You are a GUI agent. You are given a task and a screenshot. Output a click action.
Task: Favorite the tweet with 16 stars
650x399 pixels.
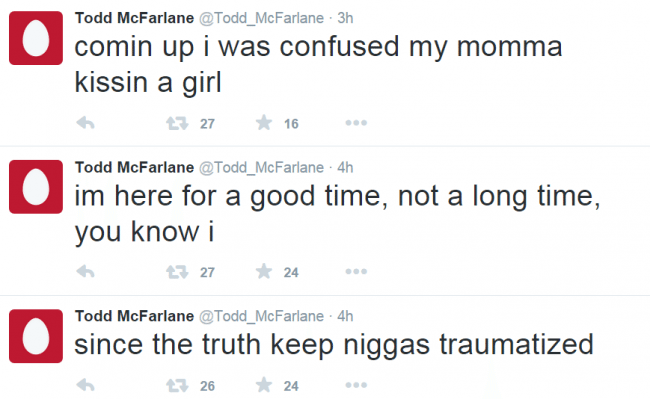(264, 123)
